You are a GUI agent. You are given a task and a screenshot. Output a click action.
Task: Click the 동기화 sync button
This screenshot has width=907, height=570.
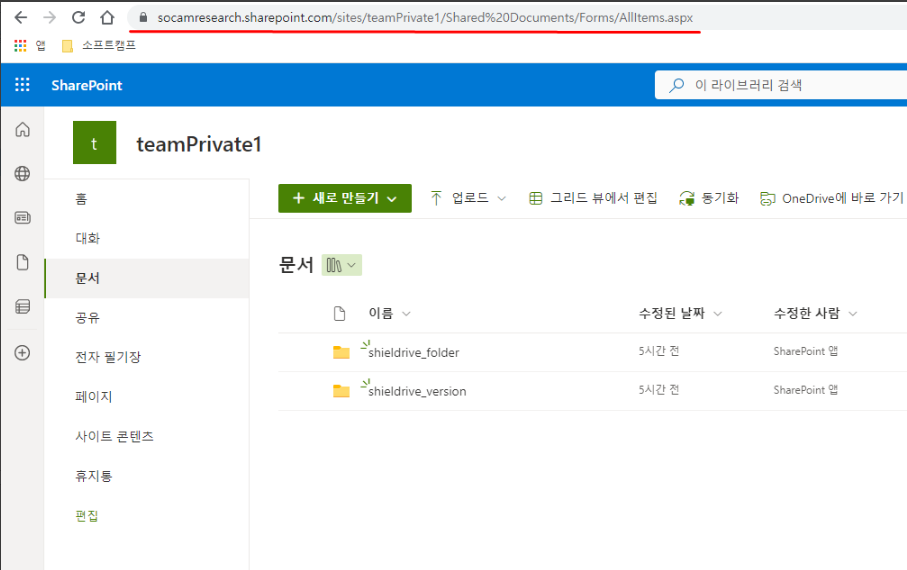coord(709,198)
